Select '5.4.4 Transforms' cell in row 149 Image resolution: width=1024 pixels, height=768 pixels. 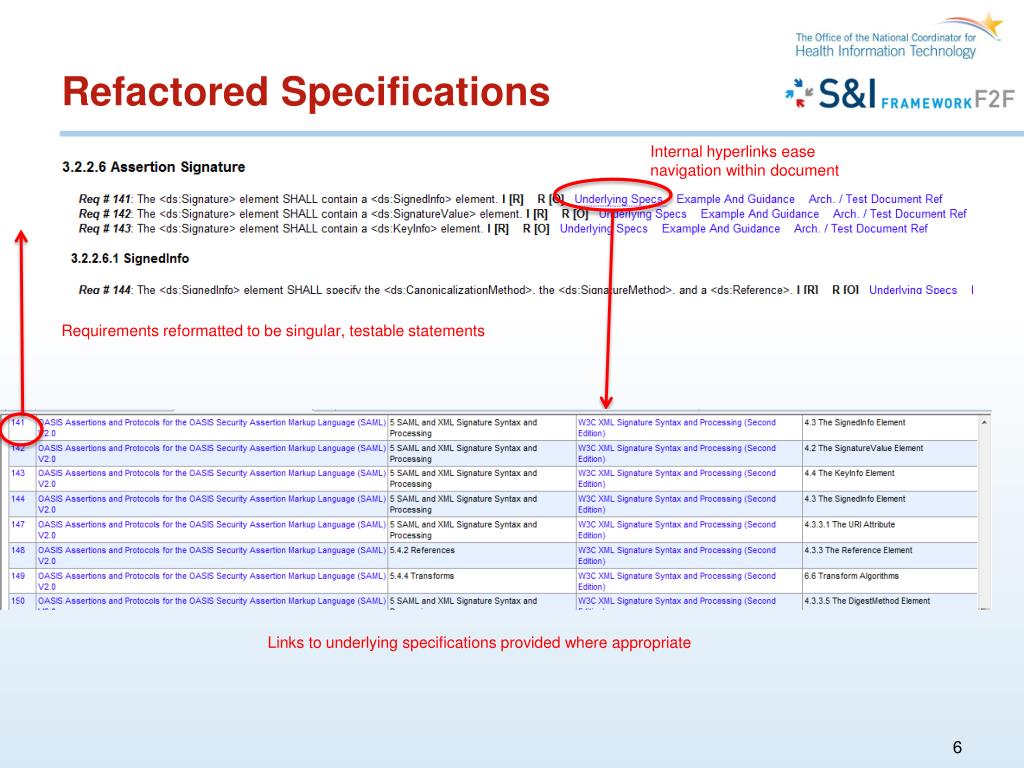pyautogui.click(x=482, y=581)
